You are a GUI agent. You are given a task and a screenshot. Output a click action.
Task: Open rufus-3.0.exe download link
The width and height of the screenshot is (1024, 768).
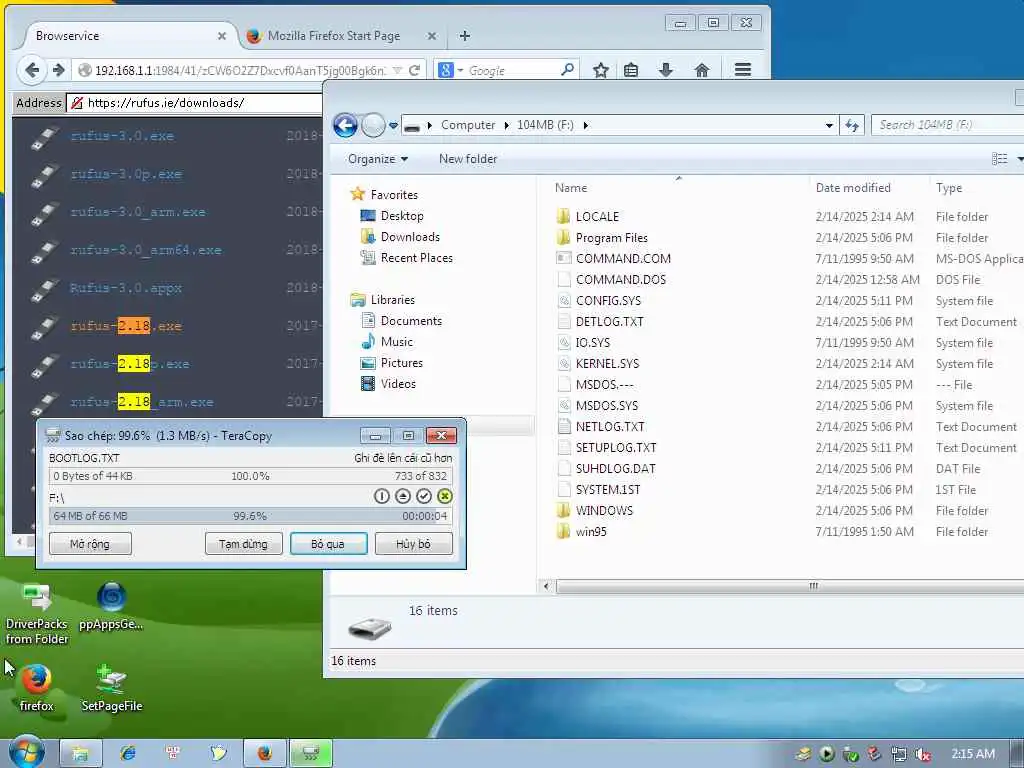coord(122,136)
